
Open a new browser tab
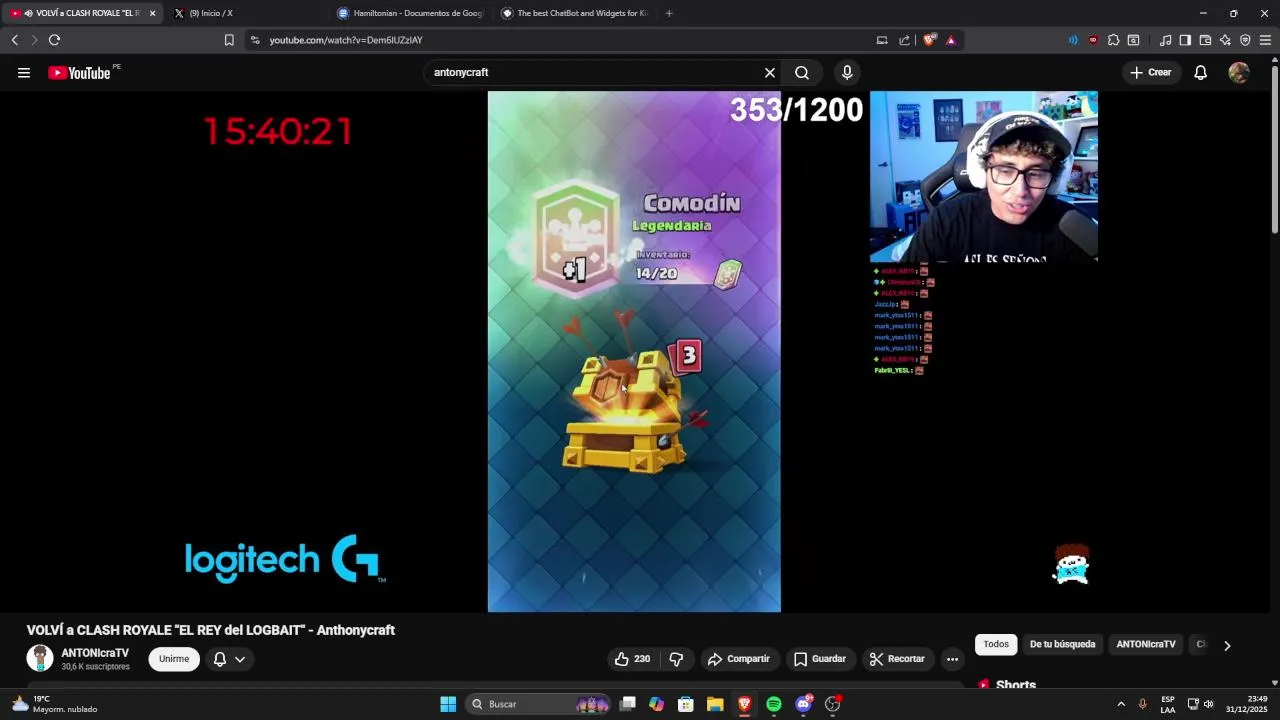669,13
